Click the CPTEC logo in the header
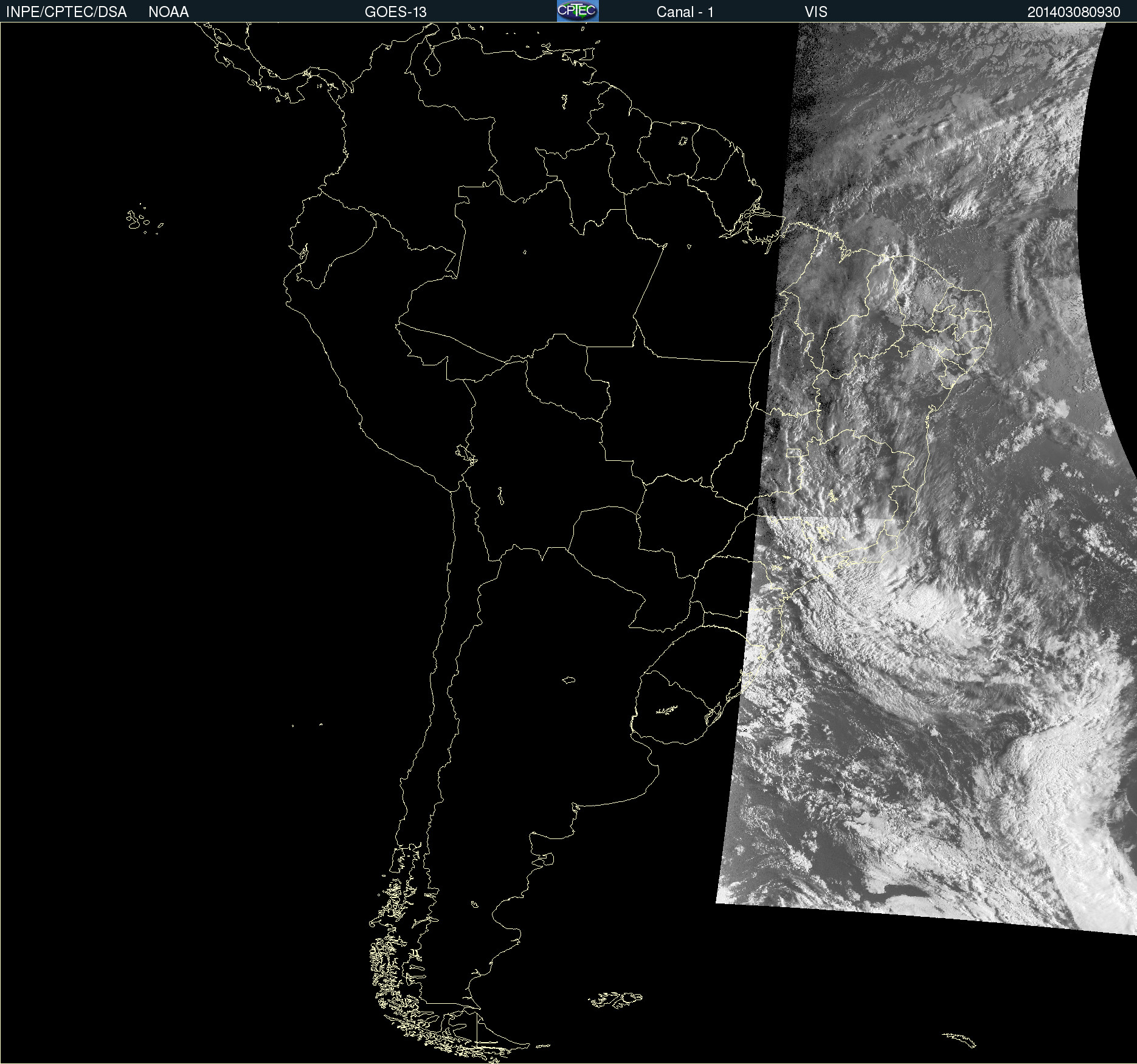 (578, 11)
